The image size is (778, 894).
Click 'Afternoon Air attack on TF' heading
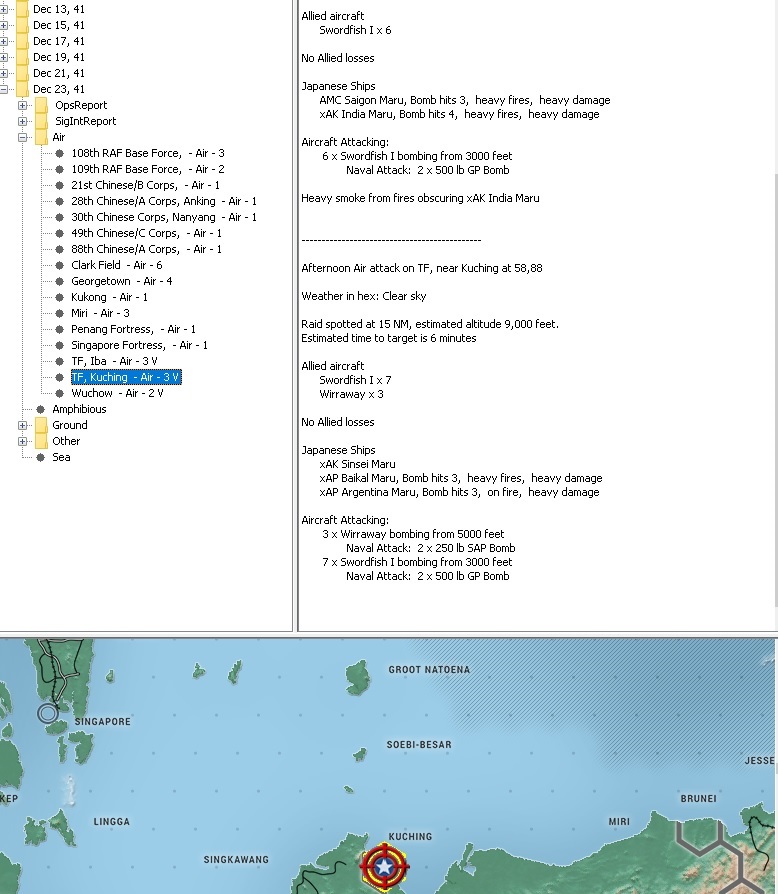click(x=422, y=268)
